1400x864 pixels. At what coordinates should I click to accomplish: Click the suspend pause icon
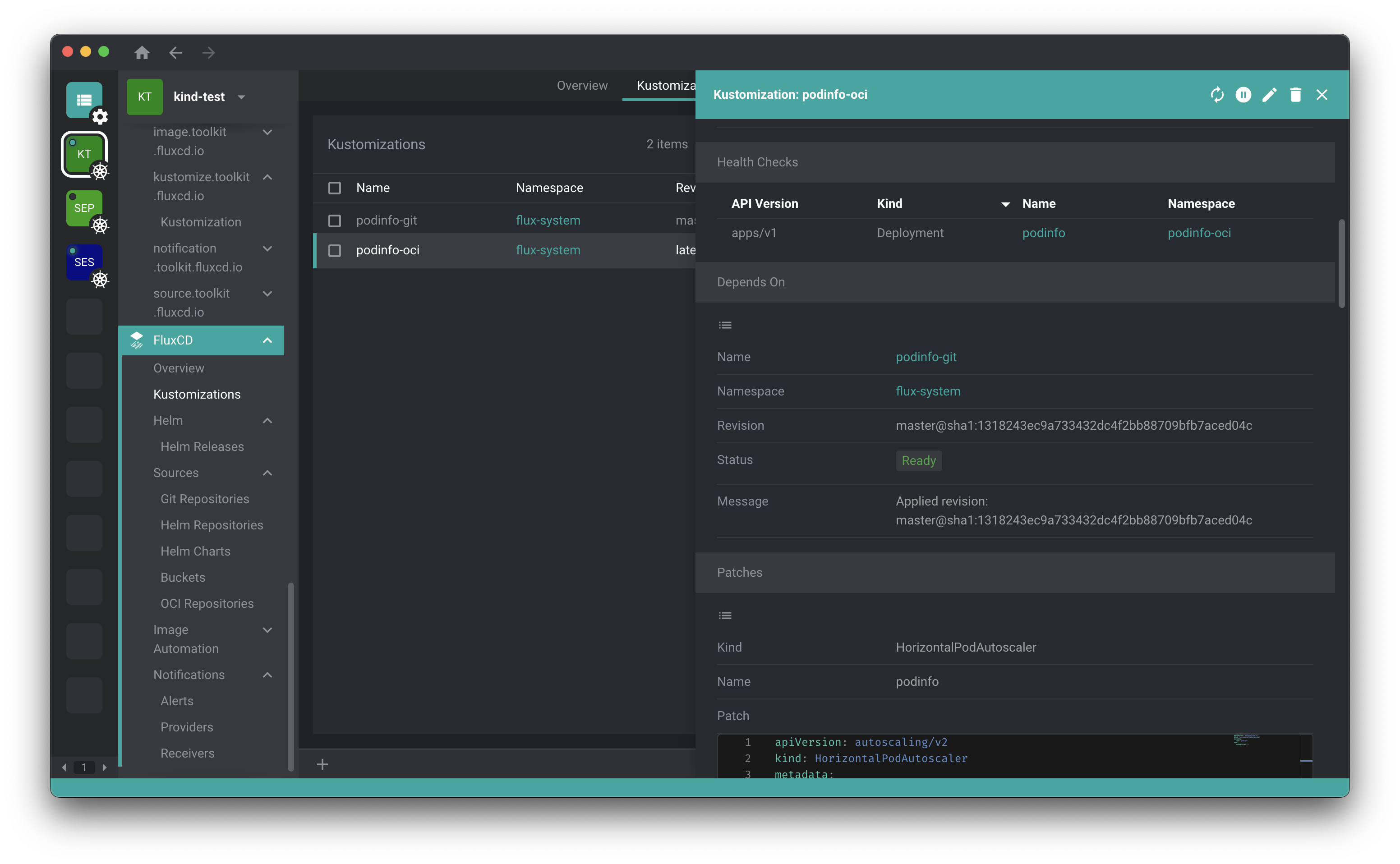pyautogui.click(x=1243, y=95)
